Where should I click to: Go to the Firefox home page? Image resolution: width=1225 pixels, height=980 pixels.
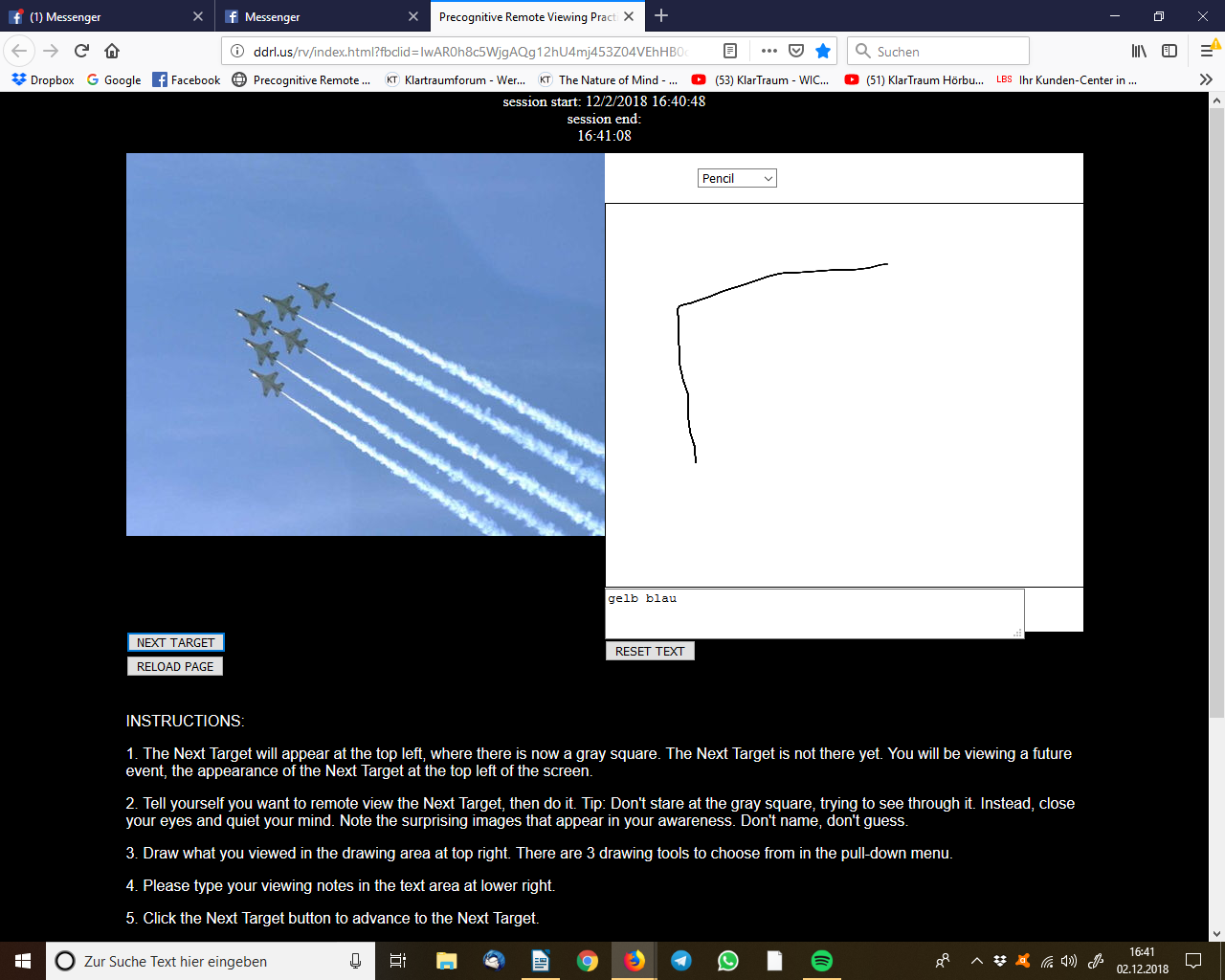[x=112, y=51]
